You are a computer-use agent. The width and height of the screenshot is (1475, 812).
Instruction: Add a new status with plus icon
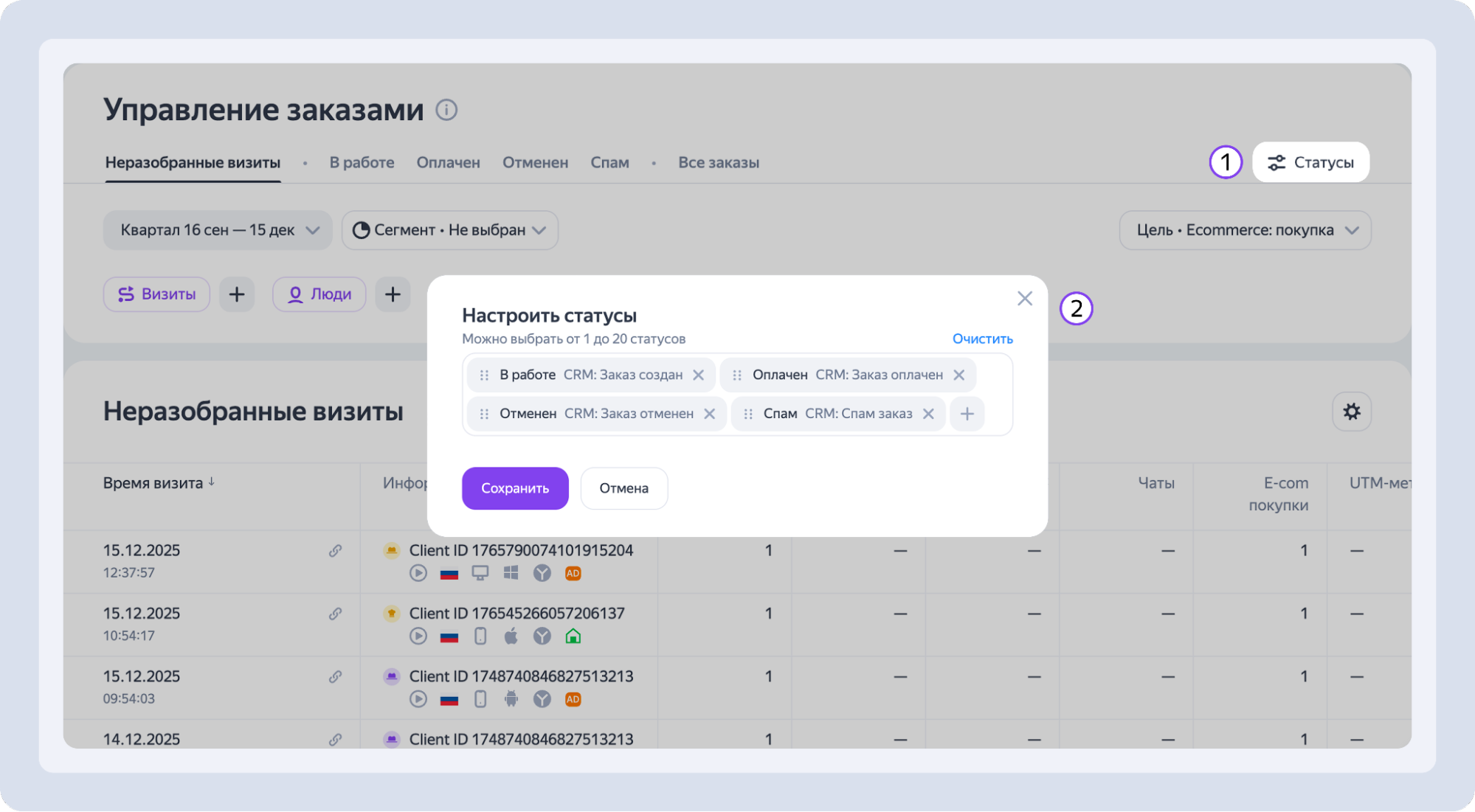tap(967, 414)
